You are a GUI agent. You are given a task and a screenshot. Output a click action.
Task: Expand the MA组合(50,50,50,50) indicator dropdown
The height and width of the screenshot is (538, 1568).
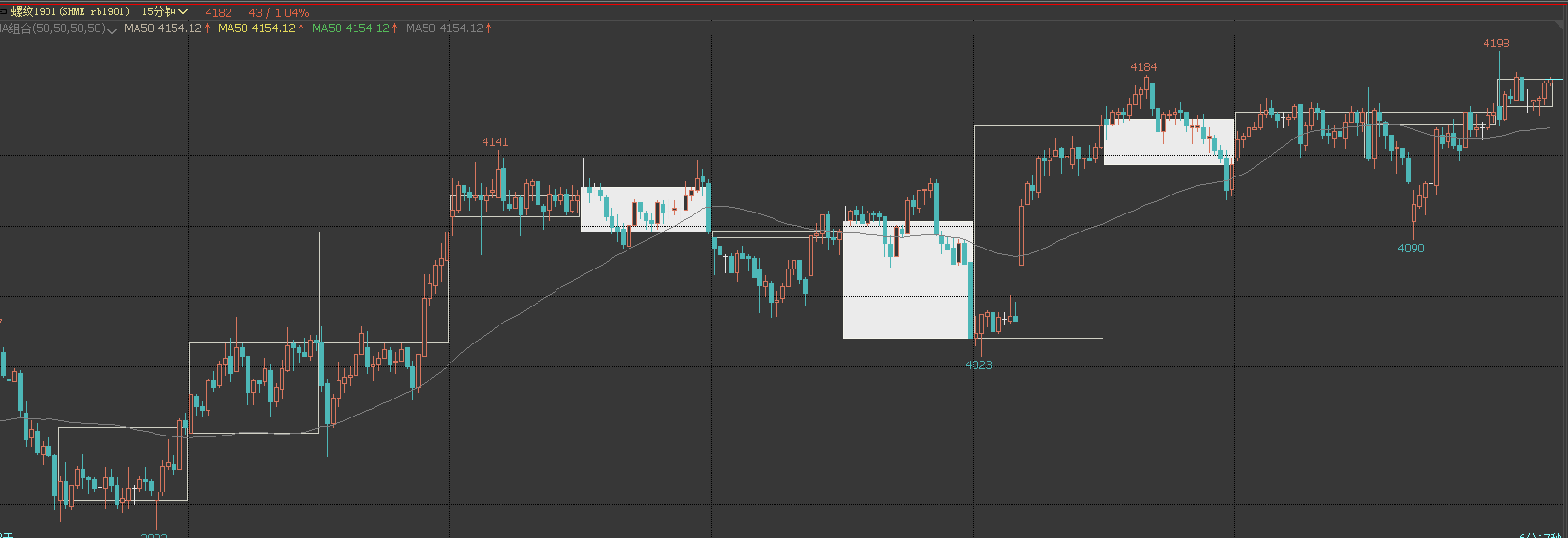click(112, 30)
